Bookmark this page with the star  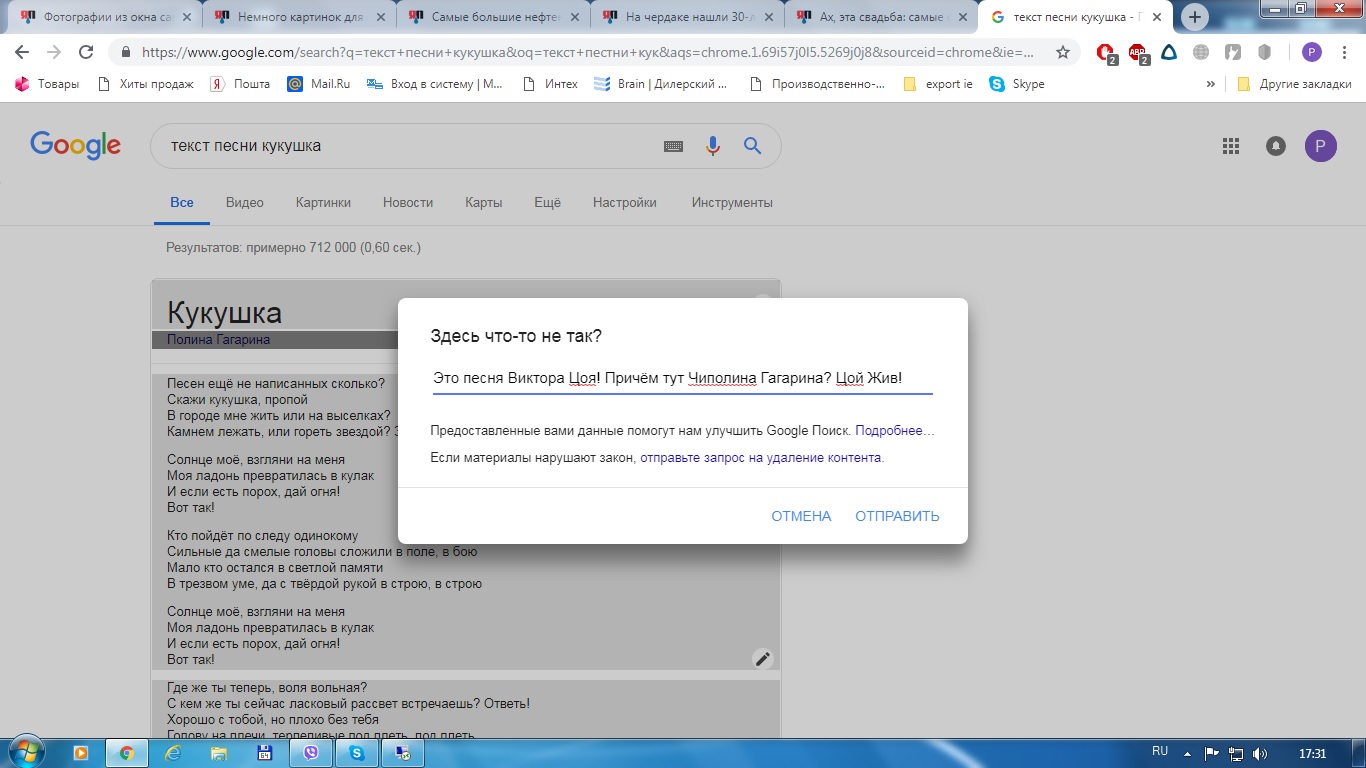pyautogui.click(x=1063, y=53)
